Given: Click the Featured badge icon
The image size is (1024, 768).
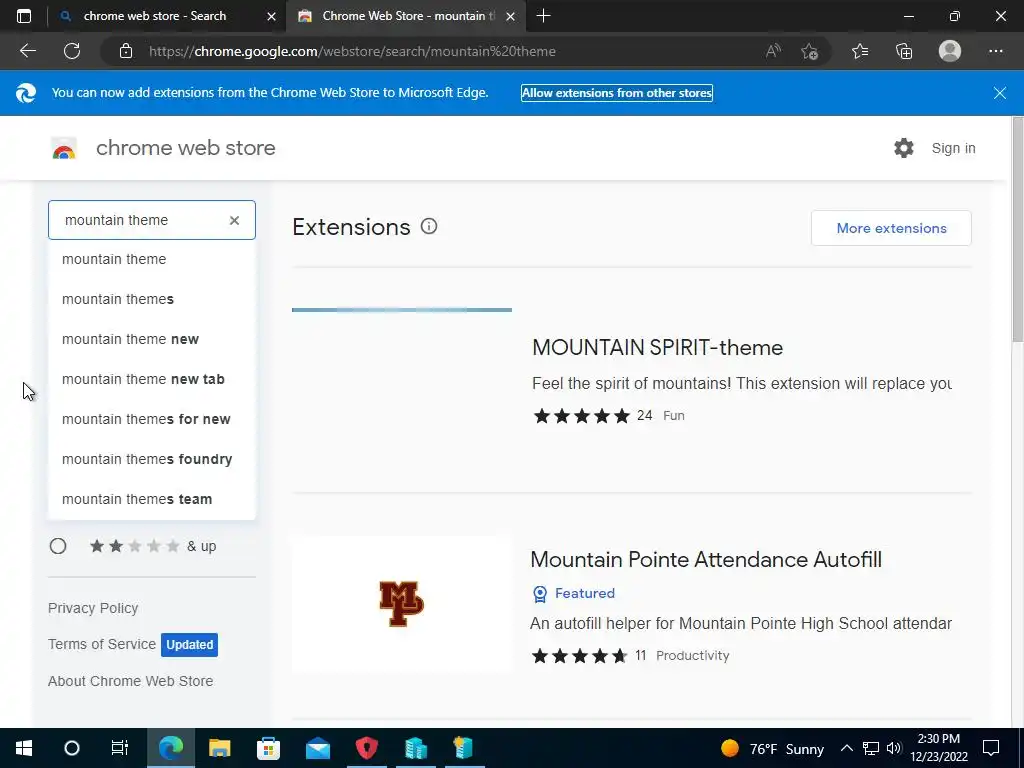Looking at the screenshot, I should point(540,594).
